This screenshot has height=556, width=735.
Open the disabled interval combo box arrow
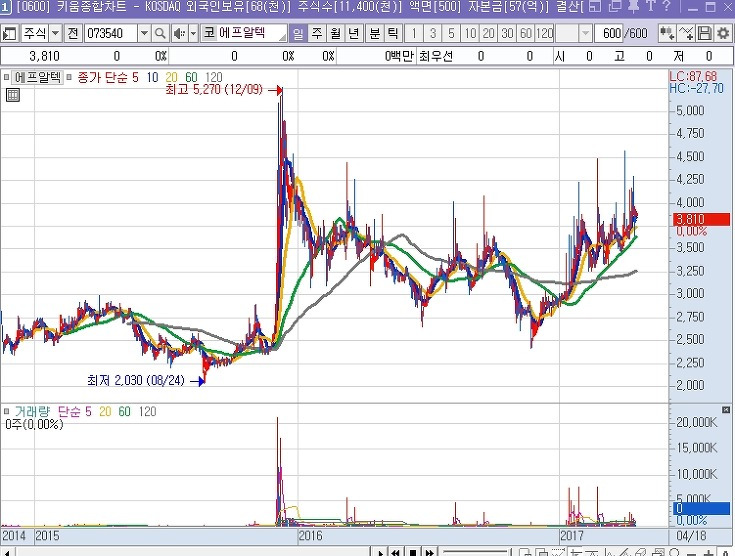[x=585, y=33]
